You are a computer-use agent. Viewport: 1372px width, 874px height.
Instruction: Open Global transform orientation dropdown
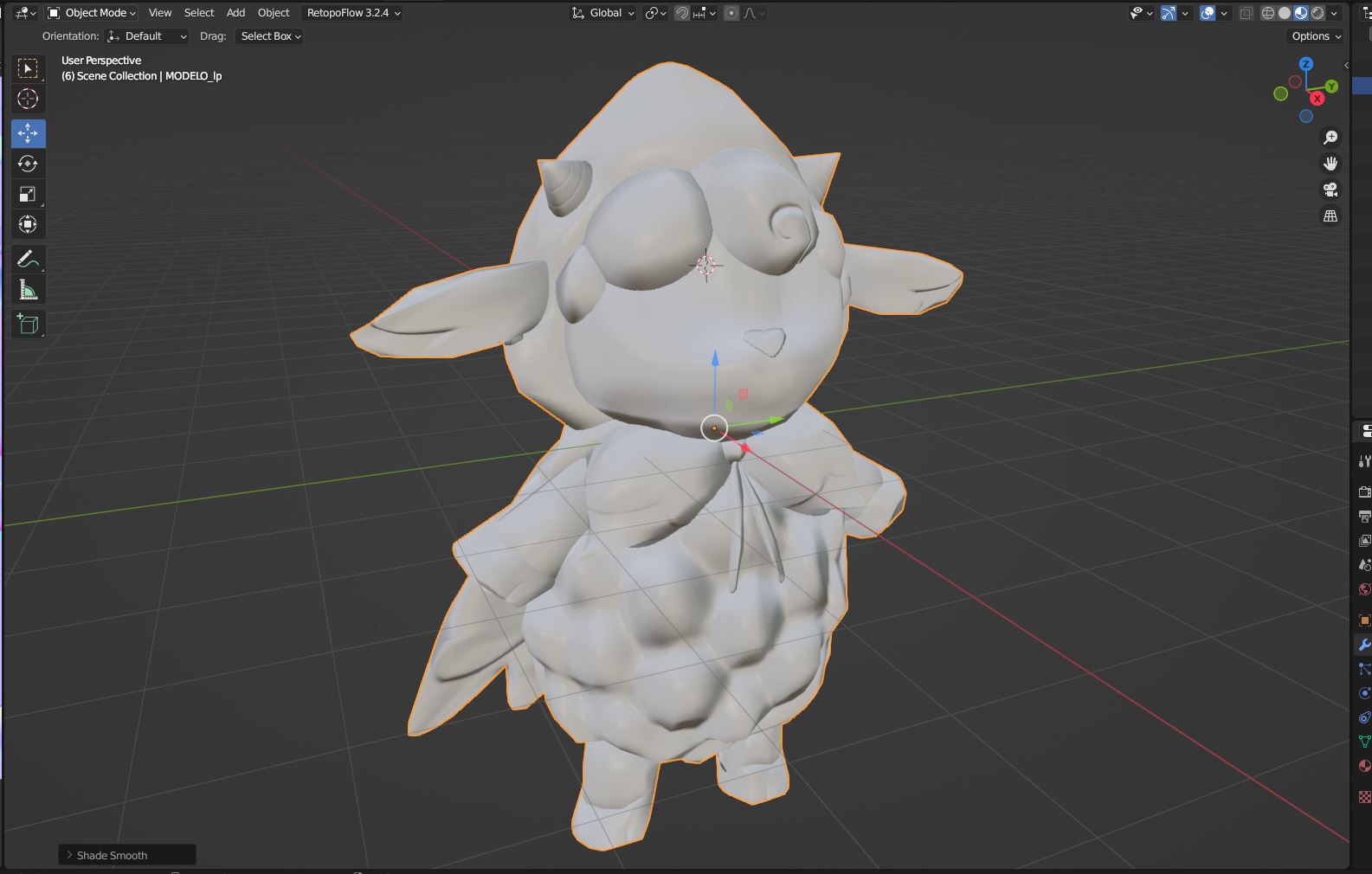[x=602, y=13]
